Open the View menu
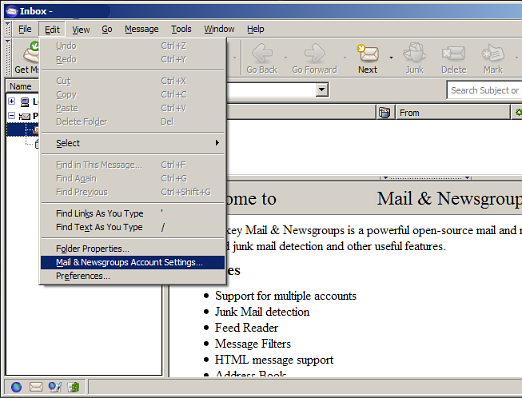This screenshot has height=398, width=522. (x=81, y=29)
